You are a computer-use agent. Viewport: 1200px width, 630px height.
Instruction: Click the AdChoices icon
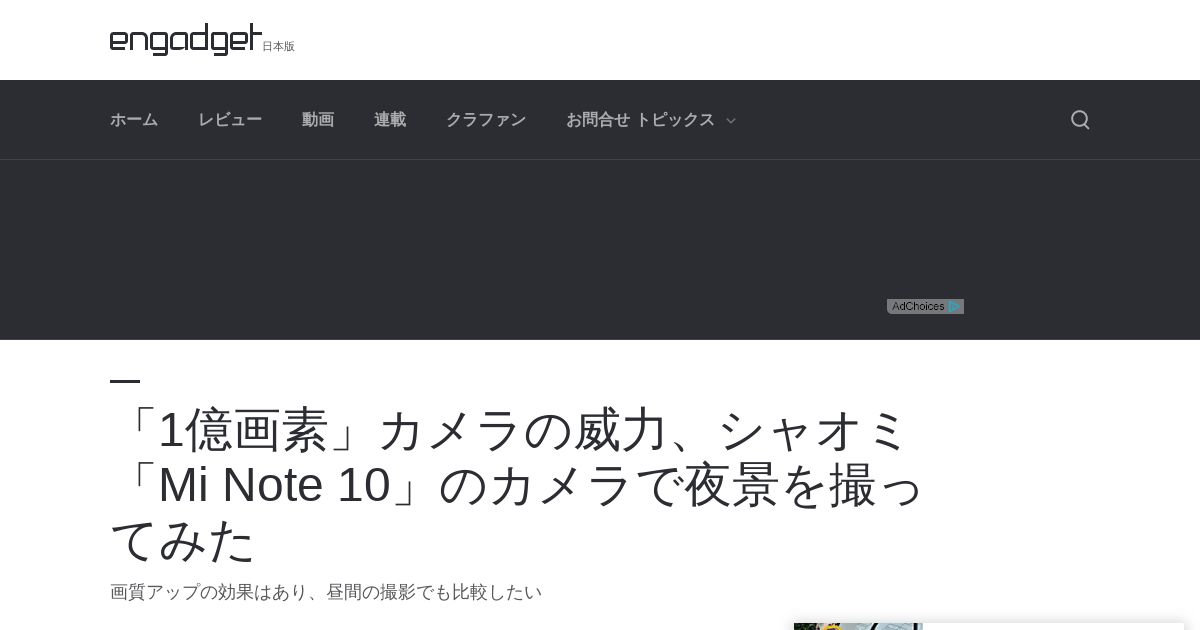pyautogui.click(x=925, y=306)
